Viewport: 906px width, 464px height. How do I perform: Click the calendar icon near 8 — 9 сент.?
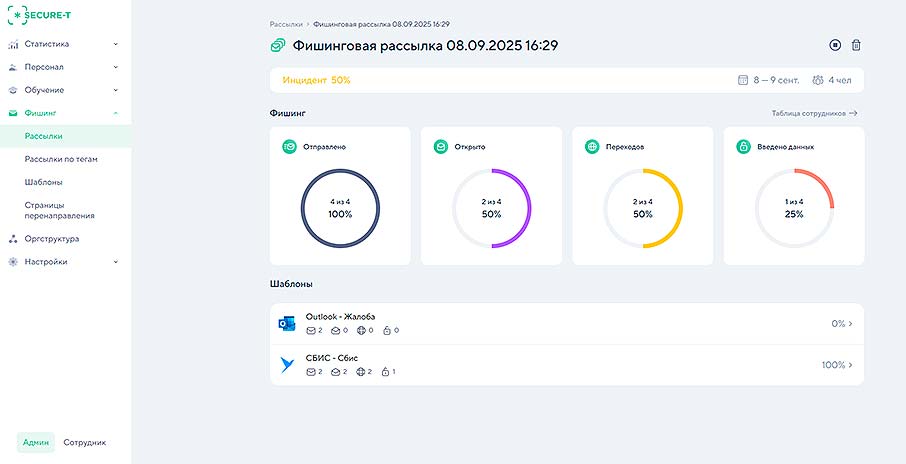point(743,80)
